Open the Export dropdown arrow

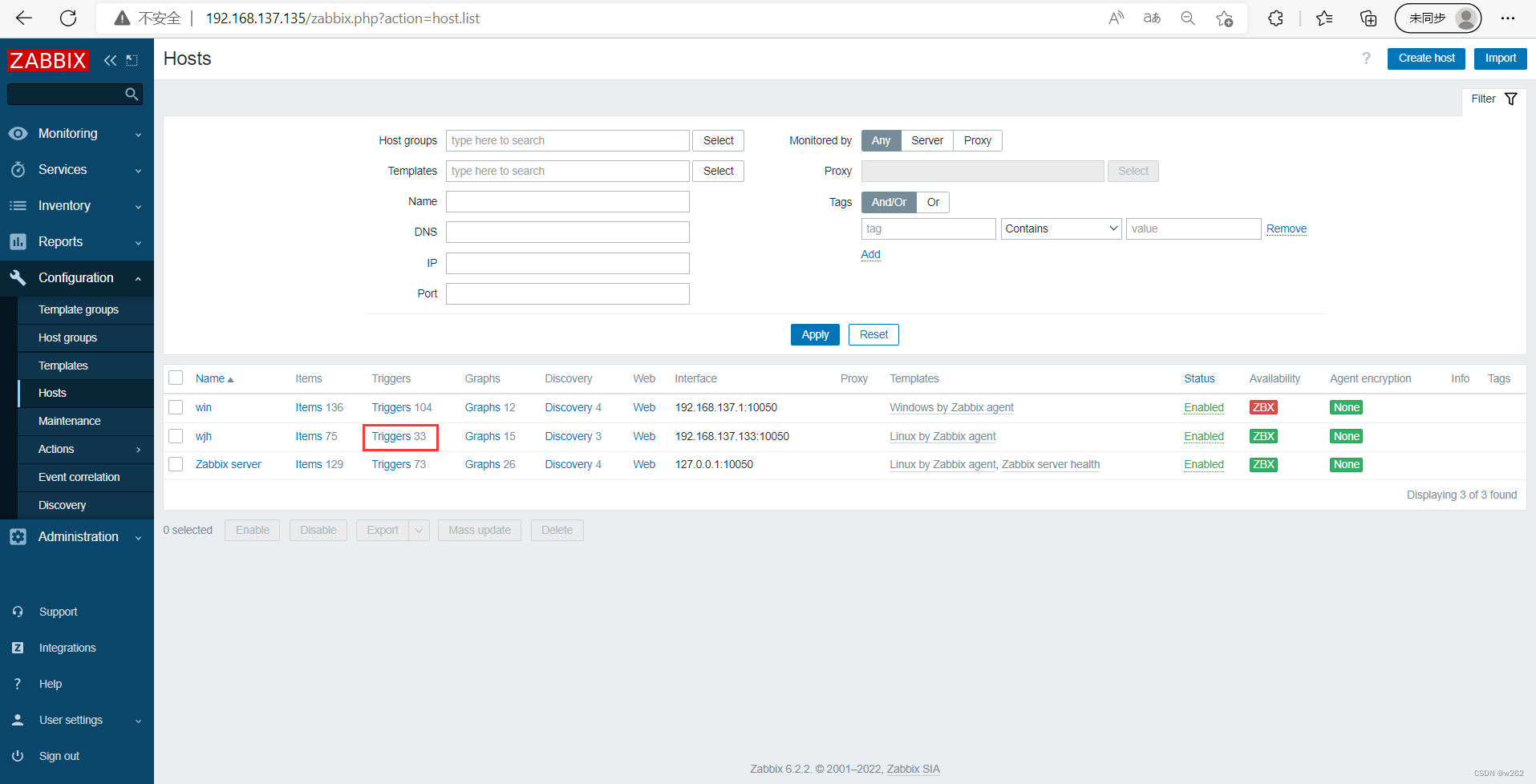(419, 530)
